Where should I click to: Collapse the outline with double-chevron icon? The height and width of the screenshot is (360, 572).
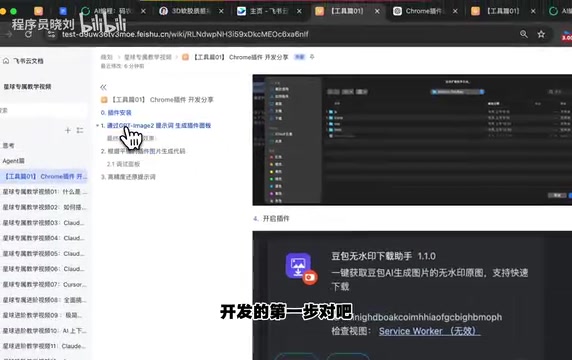pos(103,87)
